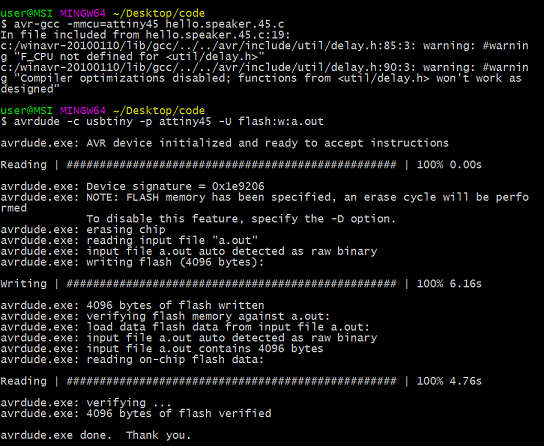Click the avr-gcc compile command line
The width and height of the screenshot is (544, 446).
click(x=142, y=24)
